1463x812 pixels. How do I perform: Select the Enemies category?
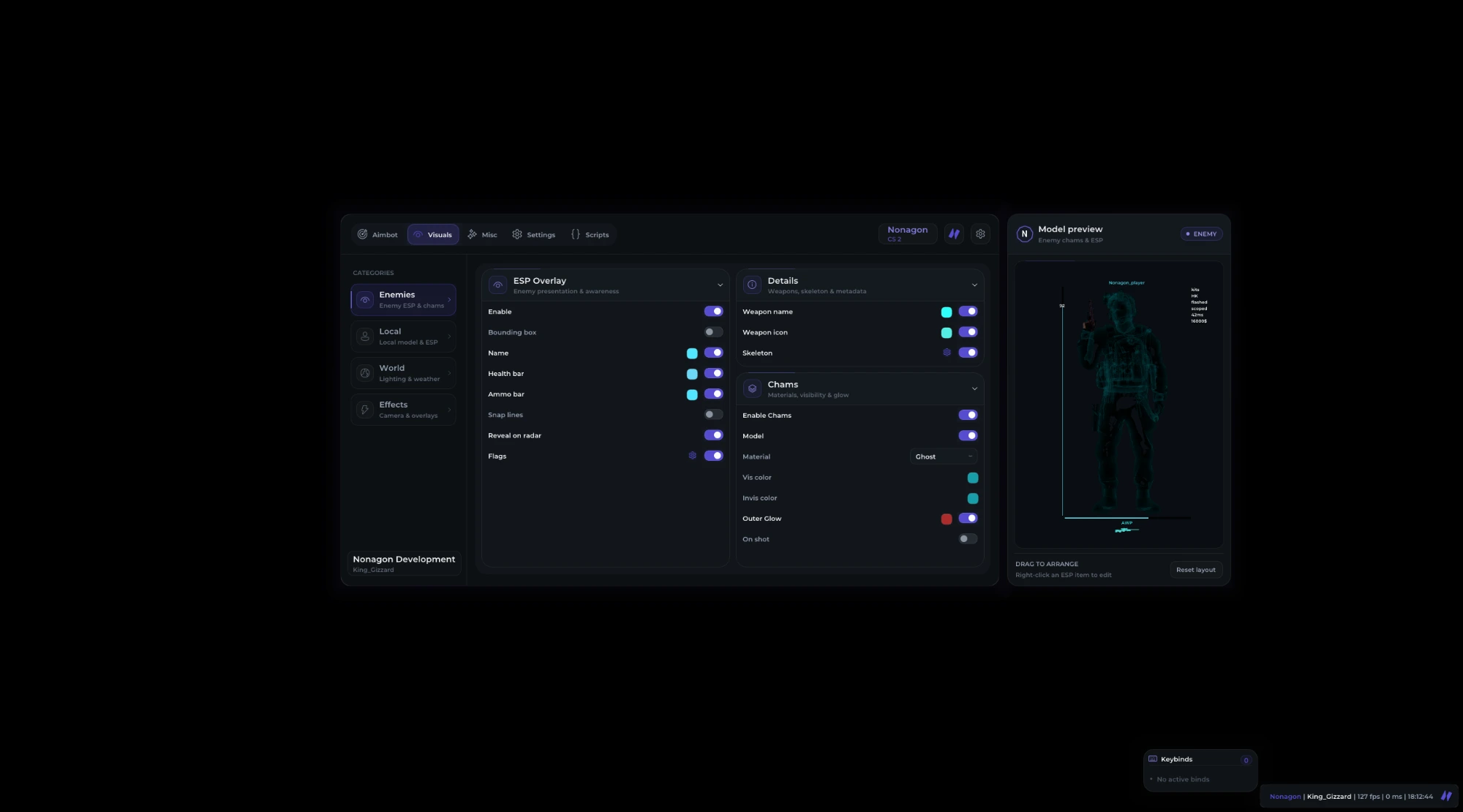click(403, 300)
